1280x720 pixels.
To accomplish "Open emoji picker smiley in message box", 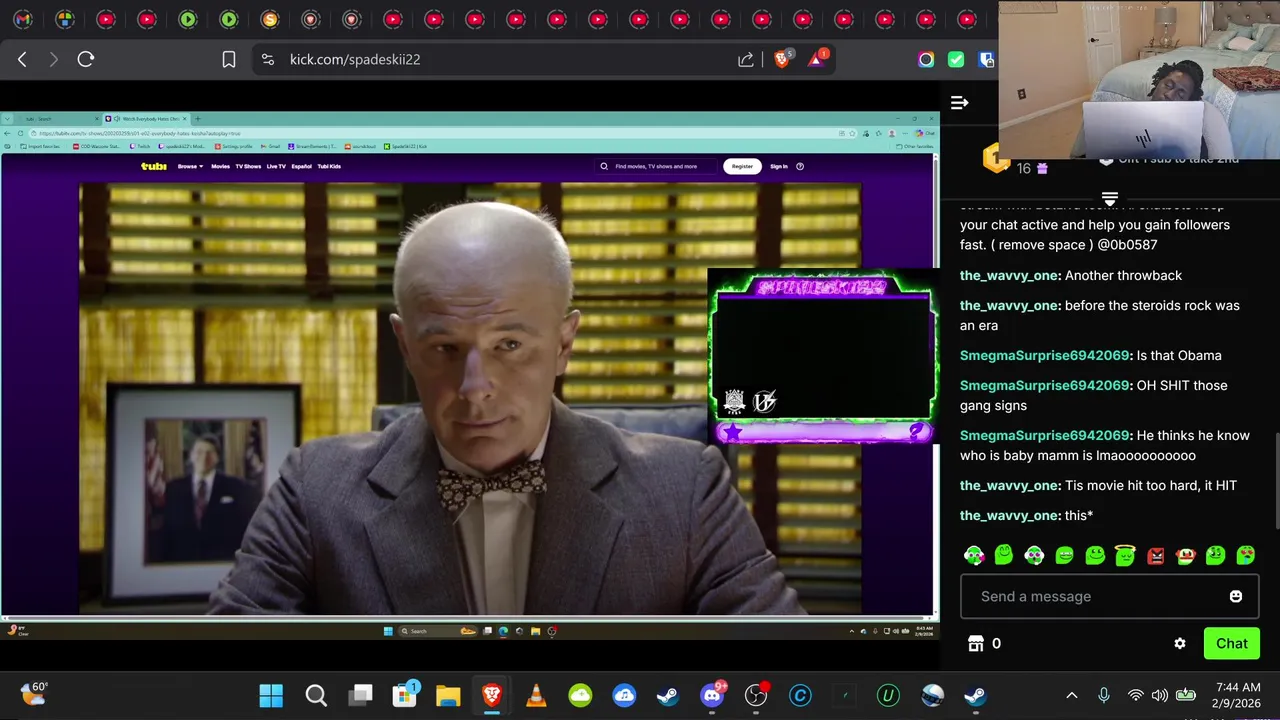I will coord(1236,596).
